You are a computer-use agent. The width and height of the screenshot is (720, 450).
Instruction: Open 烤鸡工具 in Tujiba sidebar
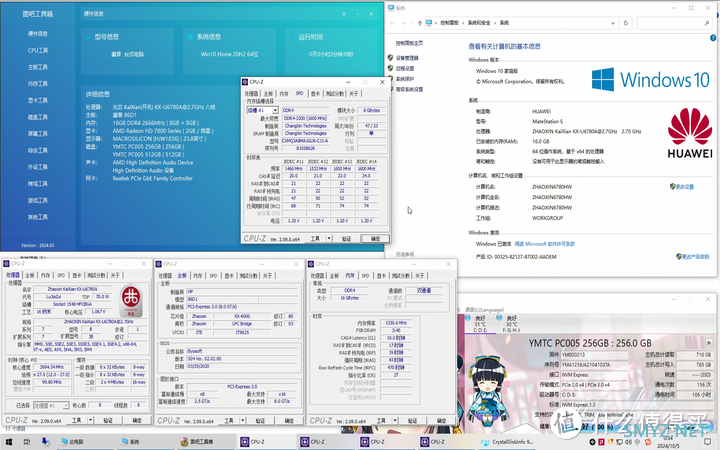coord(38,184)
